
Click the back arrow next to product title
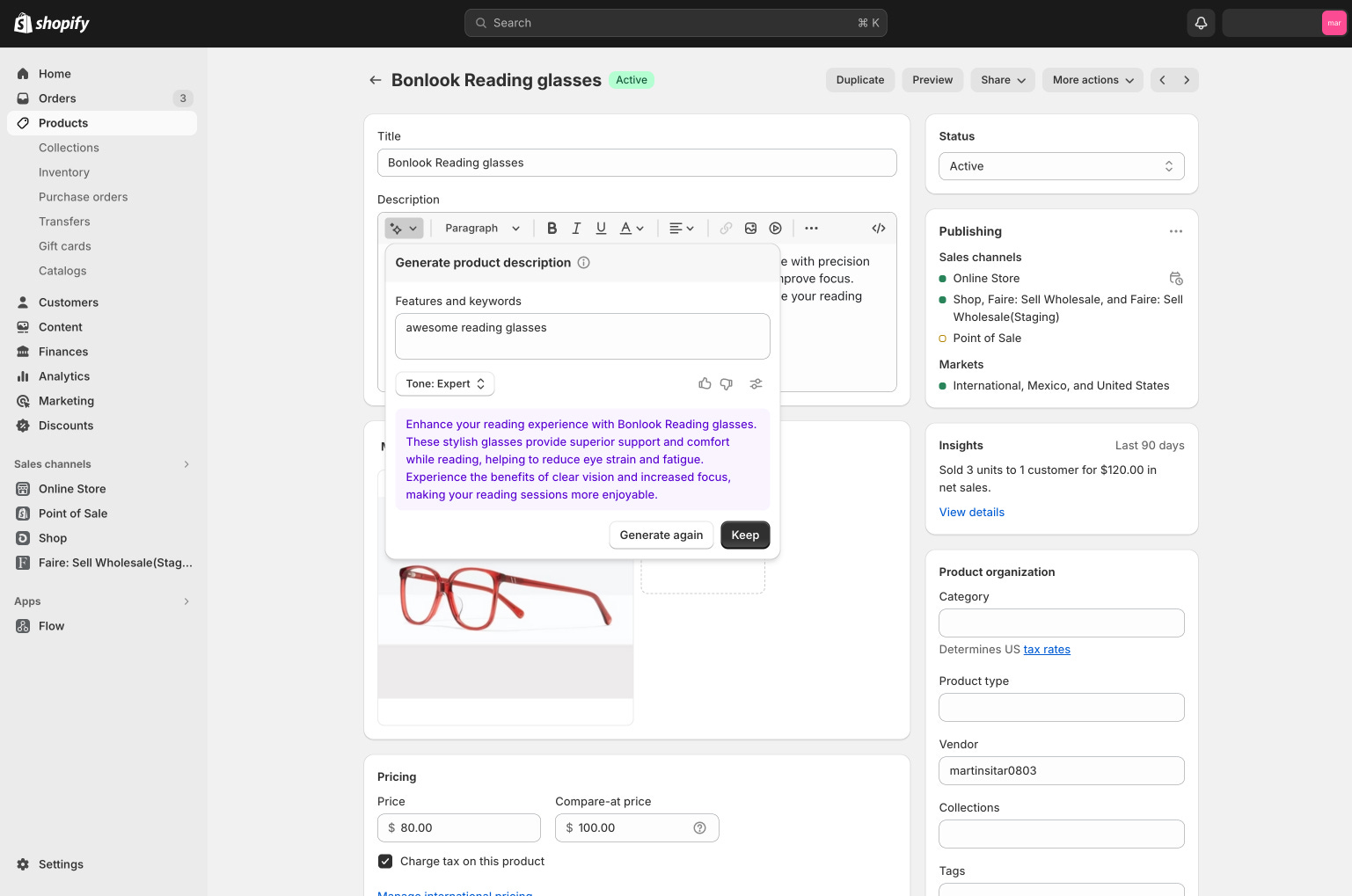click(376, 80)
